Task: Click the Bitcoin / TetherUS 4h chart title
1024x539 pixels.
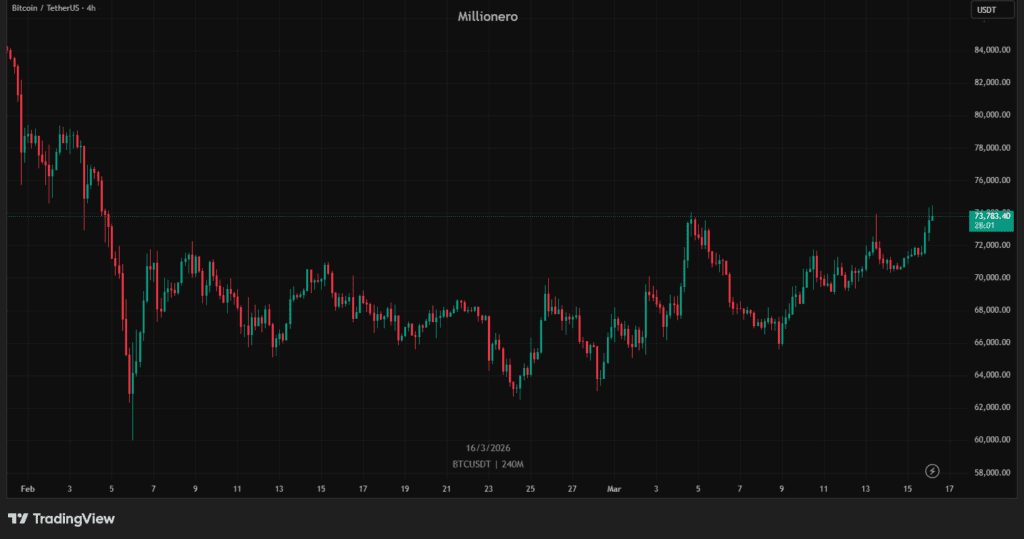Action: [x=53, y=8]
